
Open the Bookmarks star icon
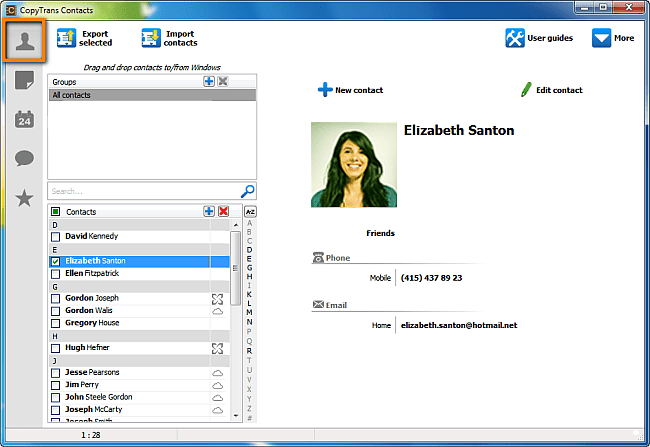[x=24, y=198]
